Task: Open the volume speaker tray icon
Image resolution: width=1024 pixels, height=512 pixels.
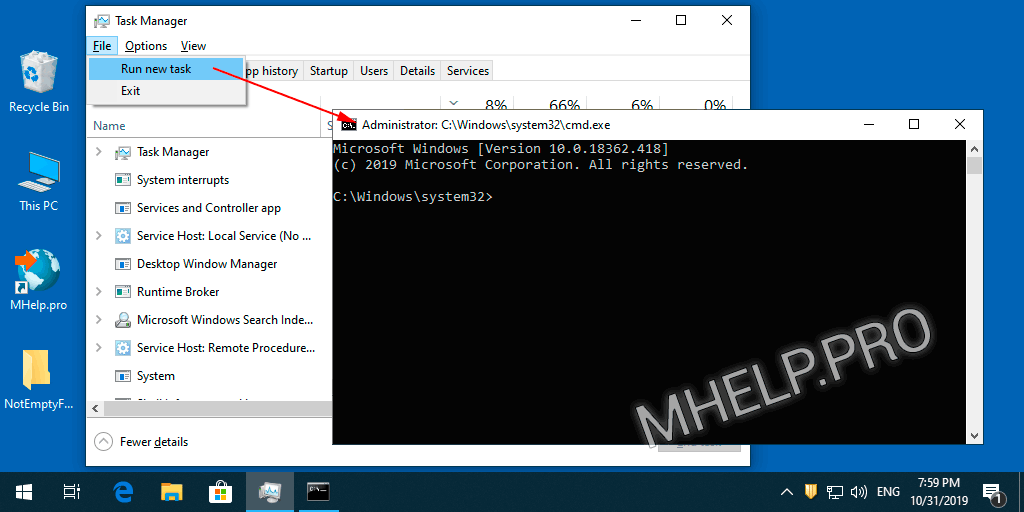Action: tap(859, 491)
